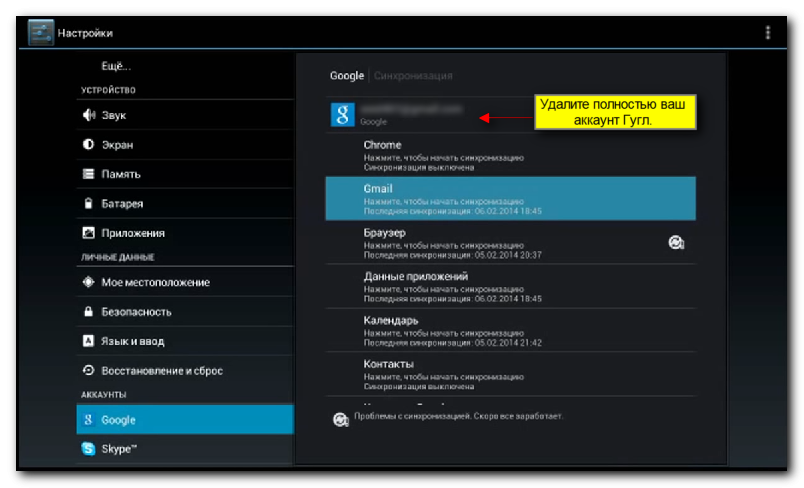Click the Settings app icon
This screenshot has width=804, height=488.
click(x=41, y=33)
